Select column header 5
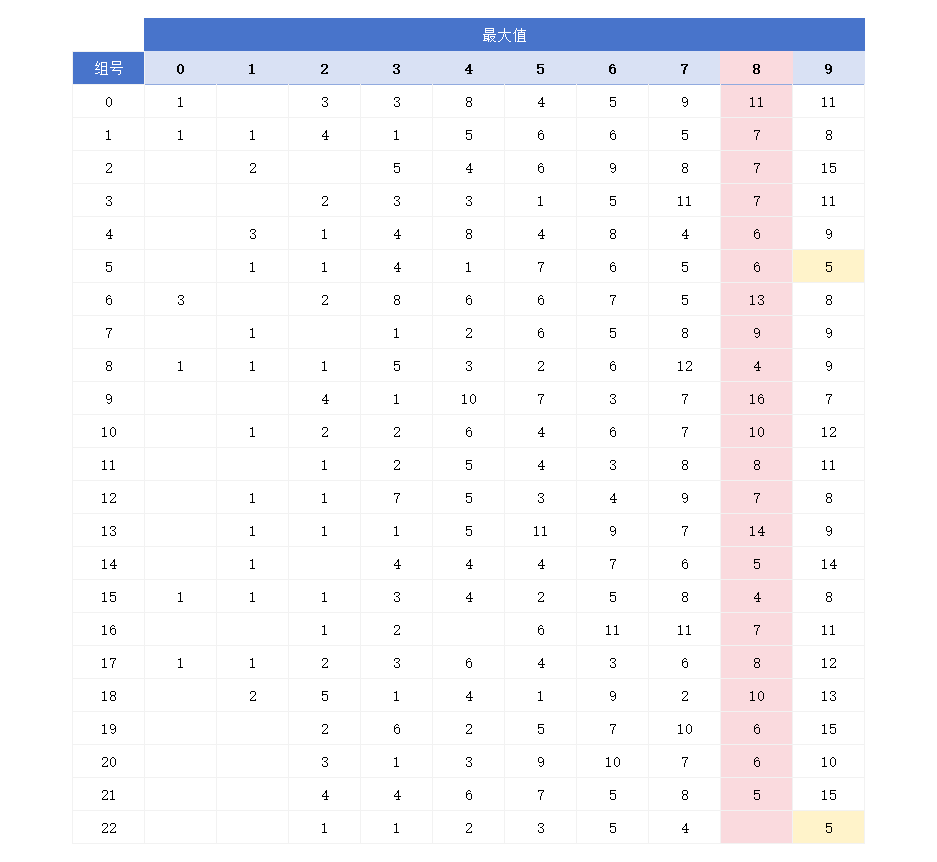Image resolution: width=937 pixels, height=862 pixels. point(540,69)
